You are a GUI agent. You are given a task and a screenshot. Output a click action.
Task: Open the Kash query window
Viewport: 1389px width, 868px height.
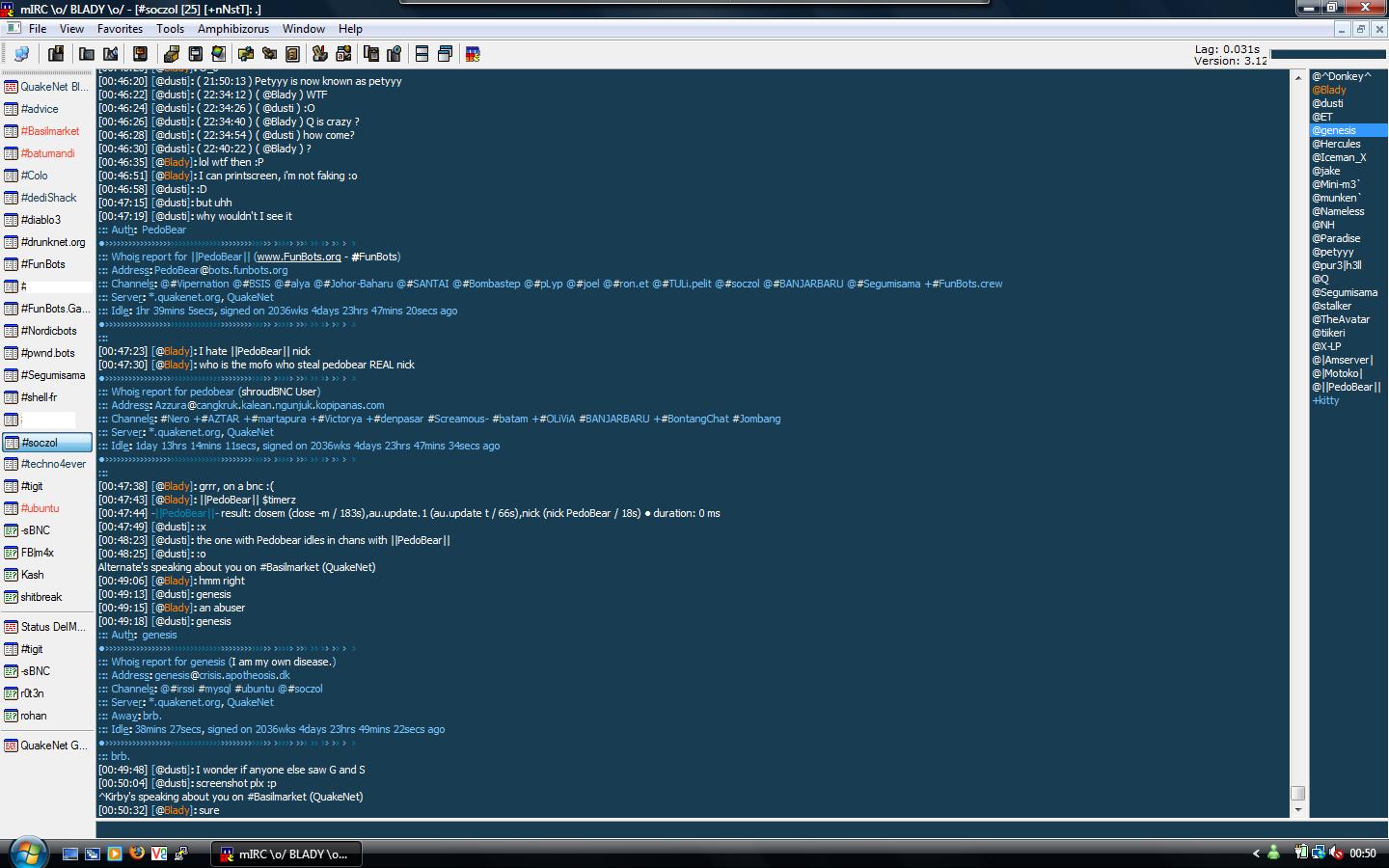coord(47,575)
